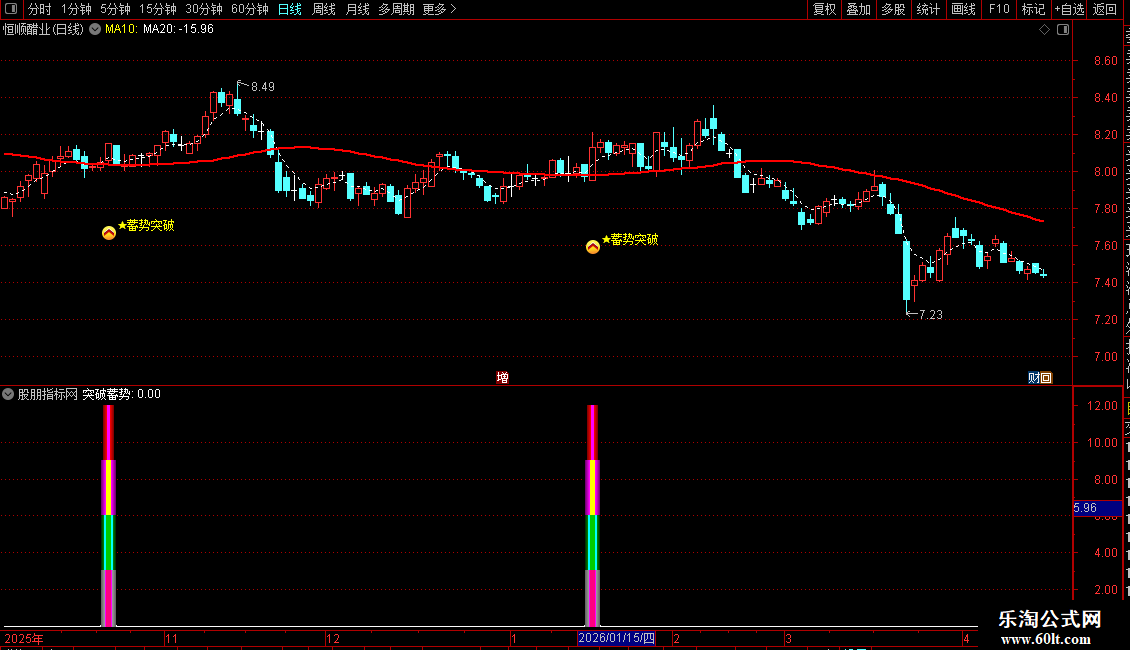The height and width of the screenshot is (650, 1130).
Task: Click the panel layout icon at top-left
Action: pyautogui.click(x=11, y=9)
